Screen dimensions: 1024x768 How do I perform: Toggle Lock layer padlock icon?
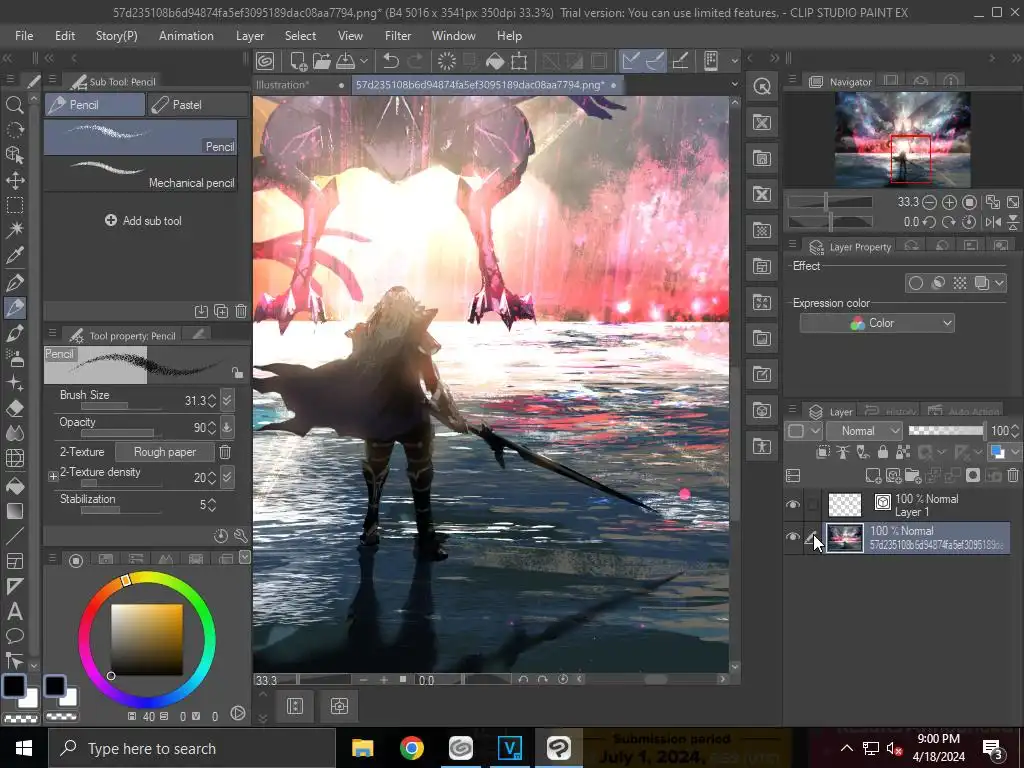(x=882, y=451)
